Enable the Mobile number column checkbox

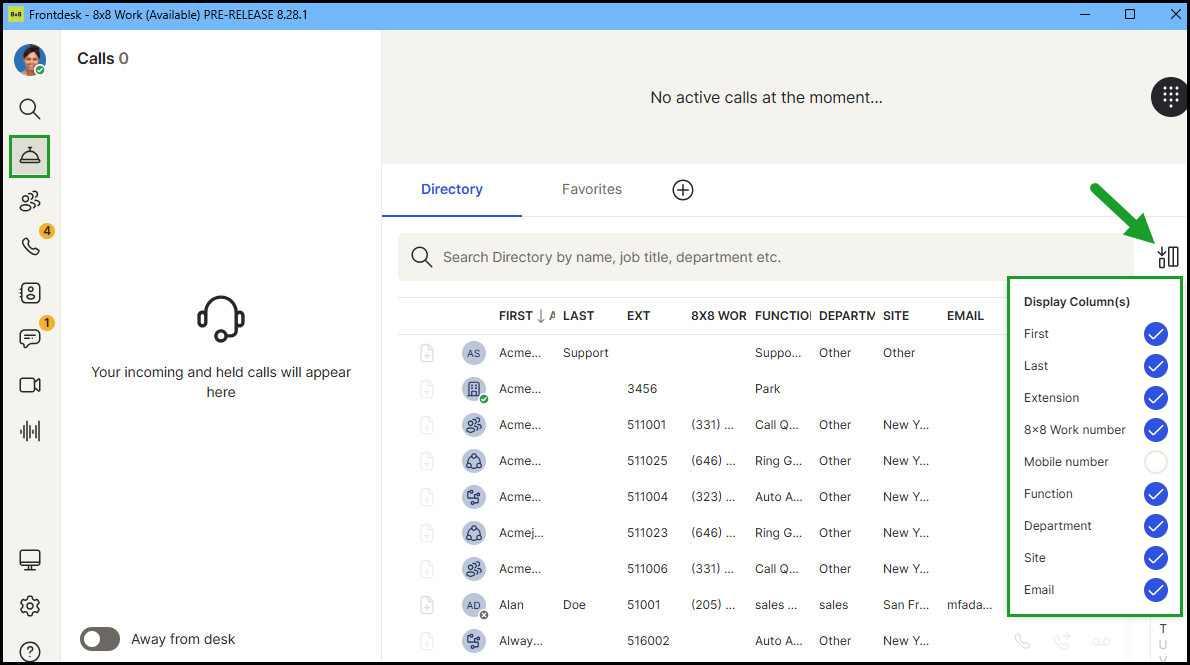(x=1155, y=462)
